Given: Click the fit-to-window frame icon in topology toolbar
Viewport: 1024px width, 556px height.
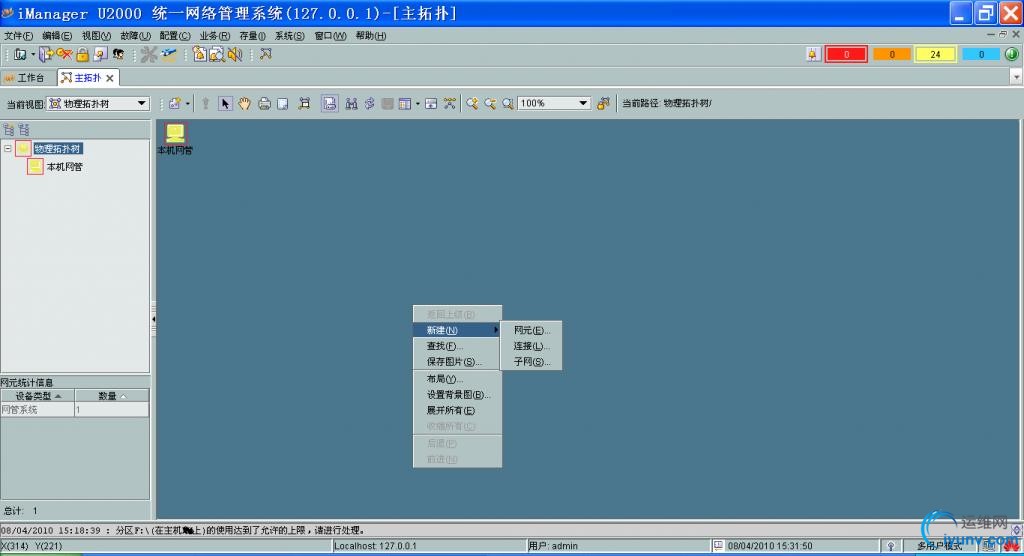Looking at the screenshot, I should point(304,103).
